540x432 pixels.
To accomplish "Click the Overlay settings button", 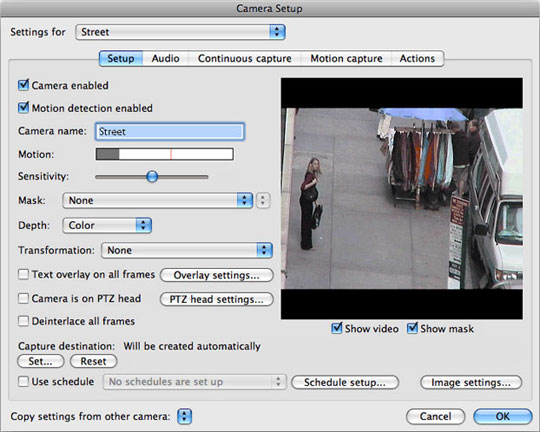I will coord(217,275).
